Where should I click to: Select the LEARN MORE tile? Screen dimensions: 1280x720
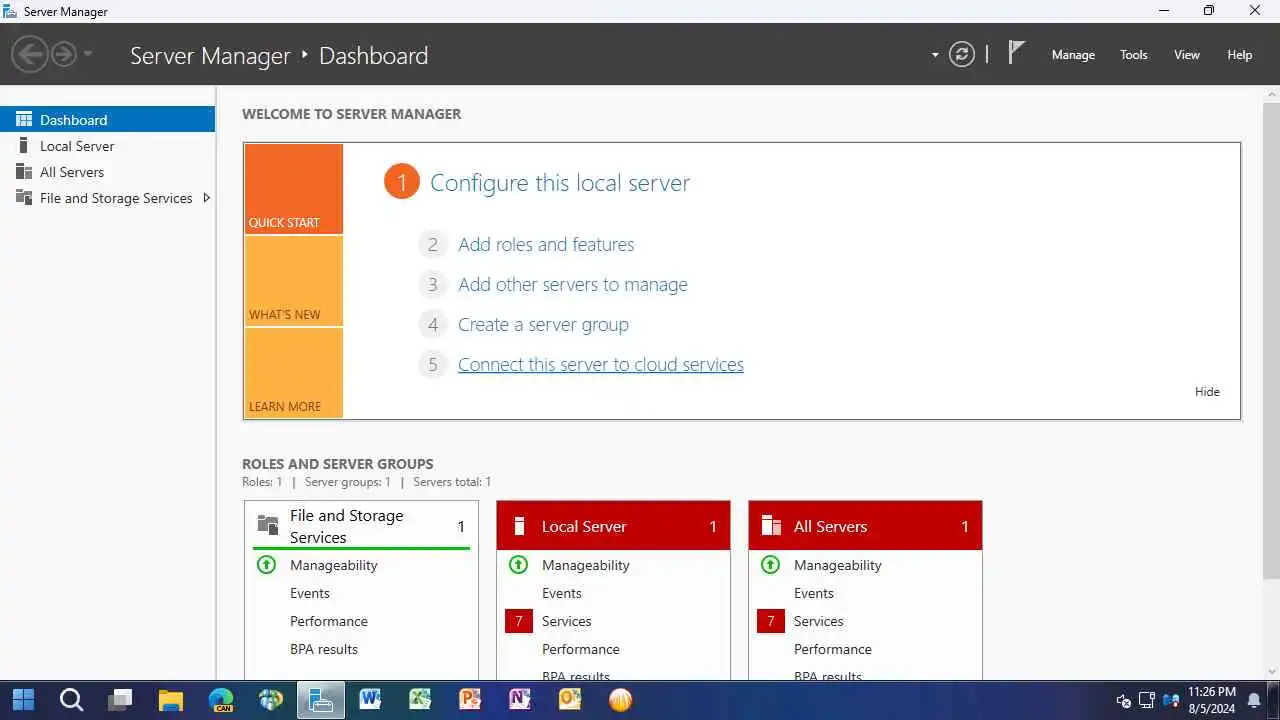294,373
